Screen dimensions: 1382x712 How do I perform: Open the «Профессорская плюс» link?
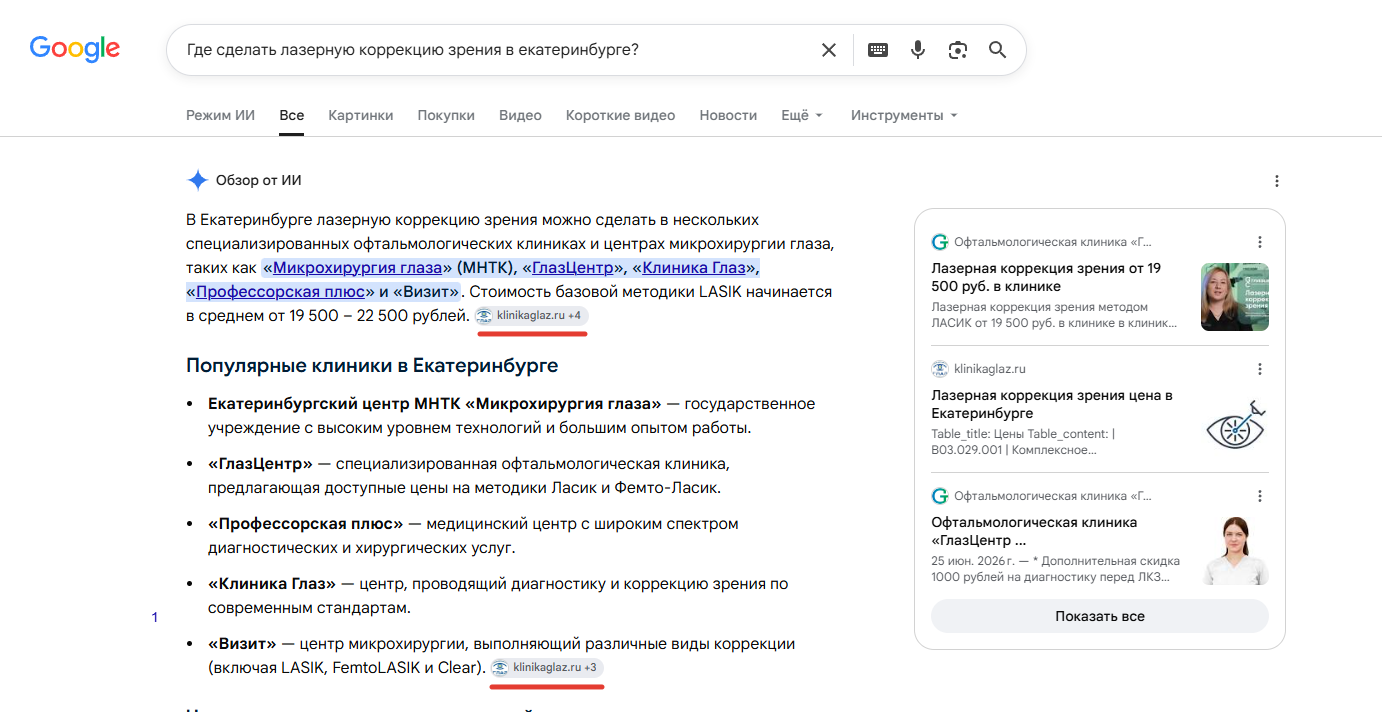280,291
